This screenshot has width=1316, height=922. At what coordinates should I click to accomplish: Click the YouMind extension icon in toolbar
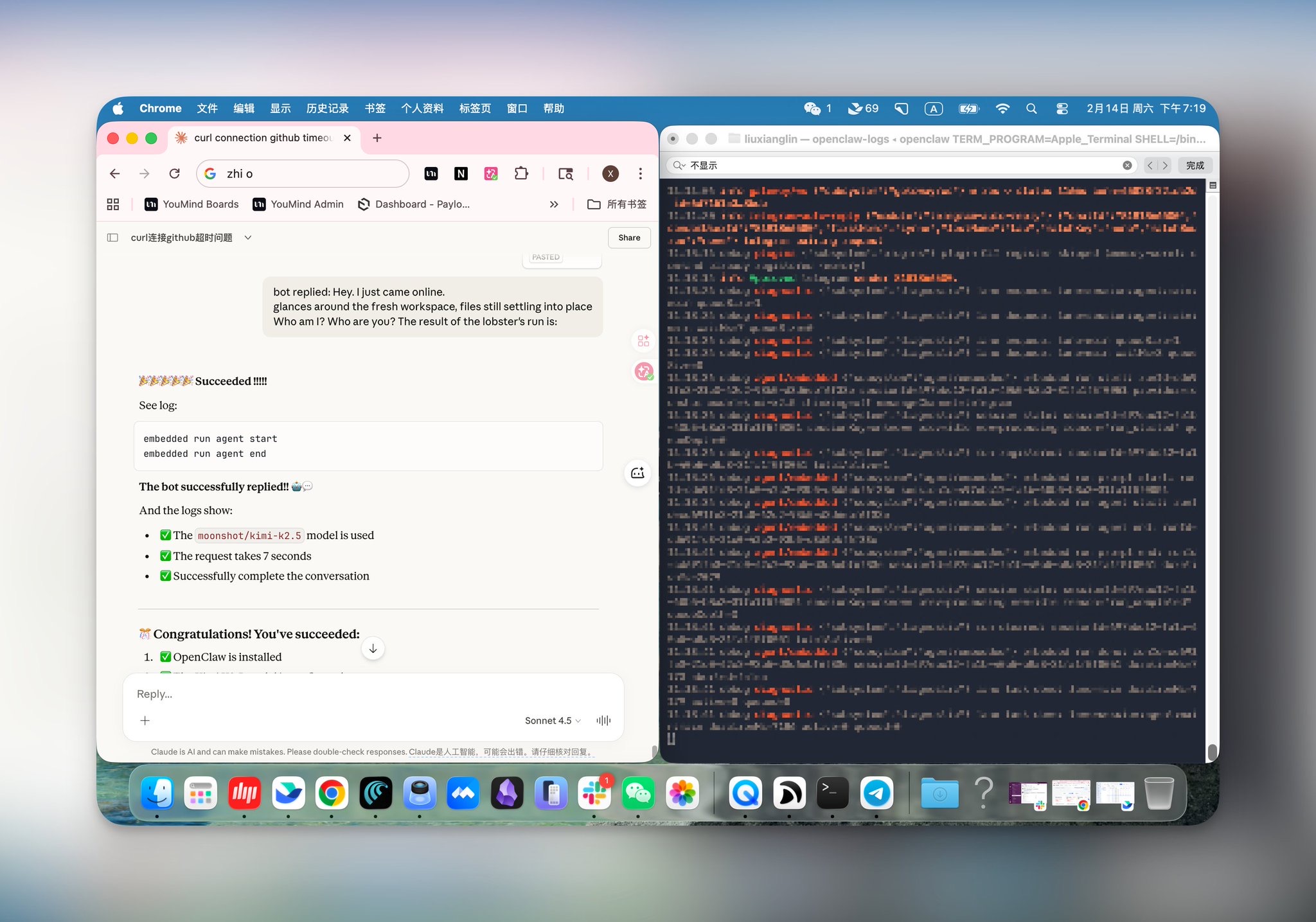(431, 173)
